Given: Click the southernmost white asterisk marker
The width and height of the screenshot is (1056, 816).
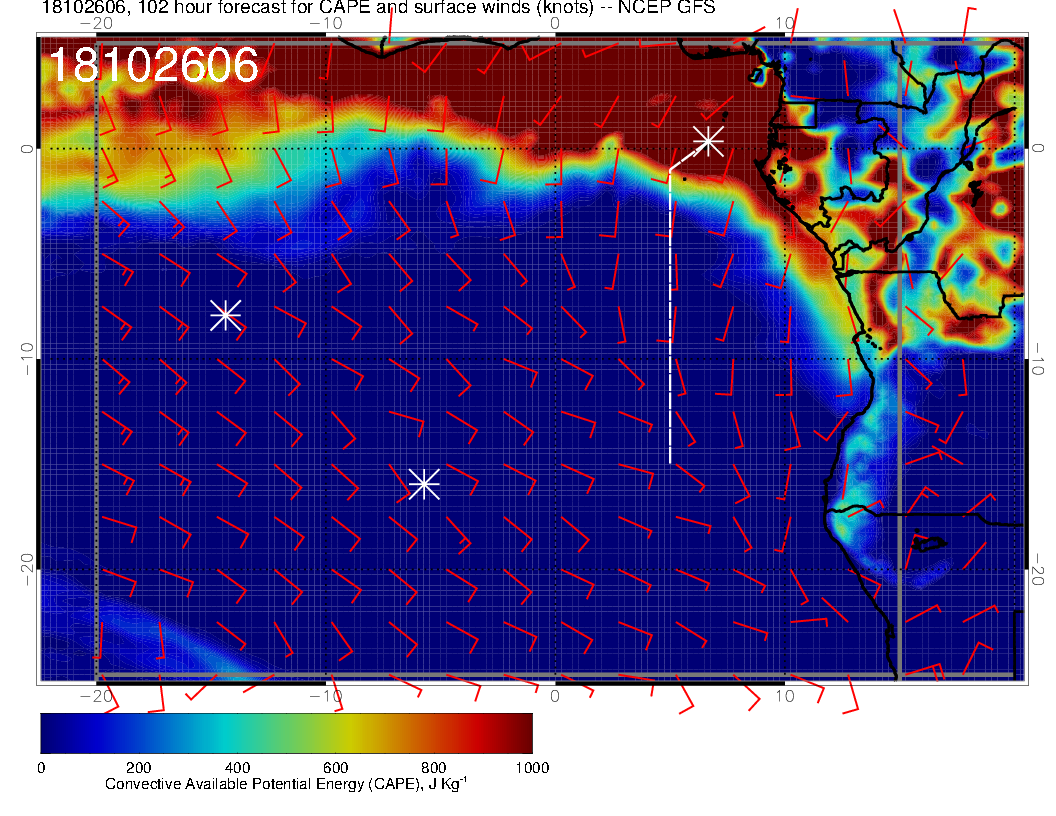Looking at the screenshot, I should [424, 484].
